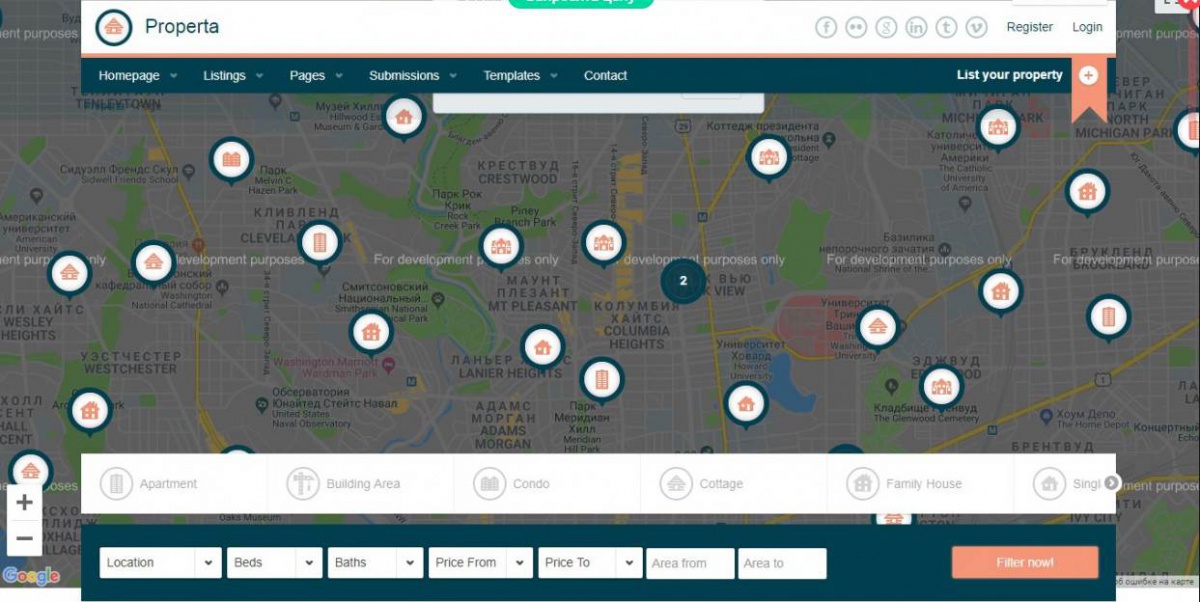The width and height of the screenshot is (1200, 602).
Task: Open the Tumblr social icon
Action: click(946, 28)
